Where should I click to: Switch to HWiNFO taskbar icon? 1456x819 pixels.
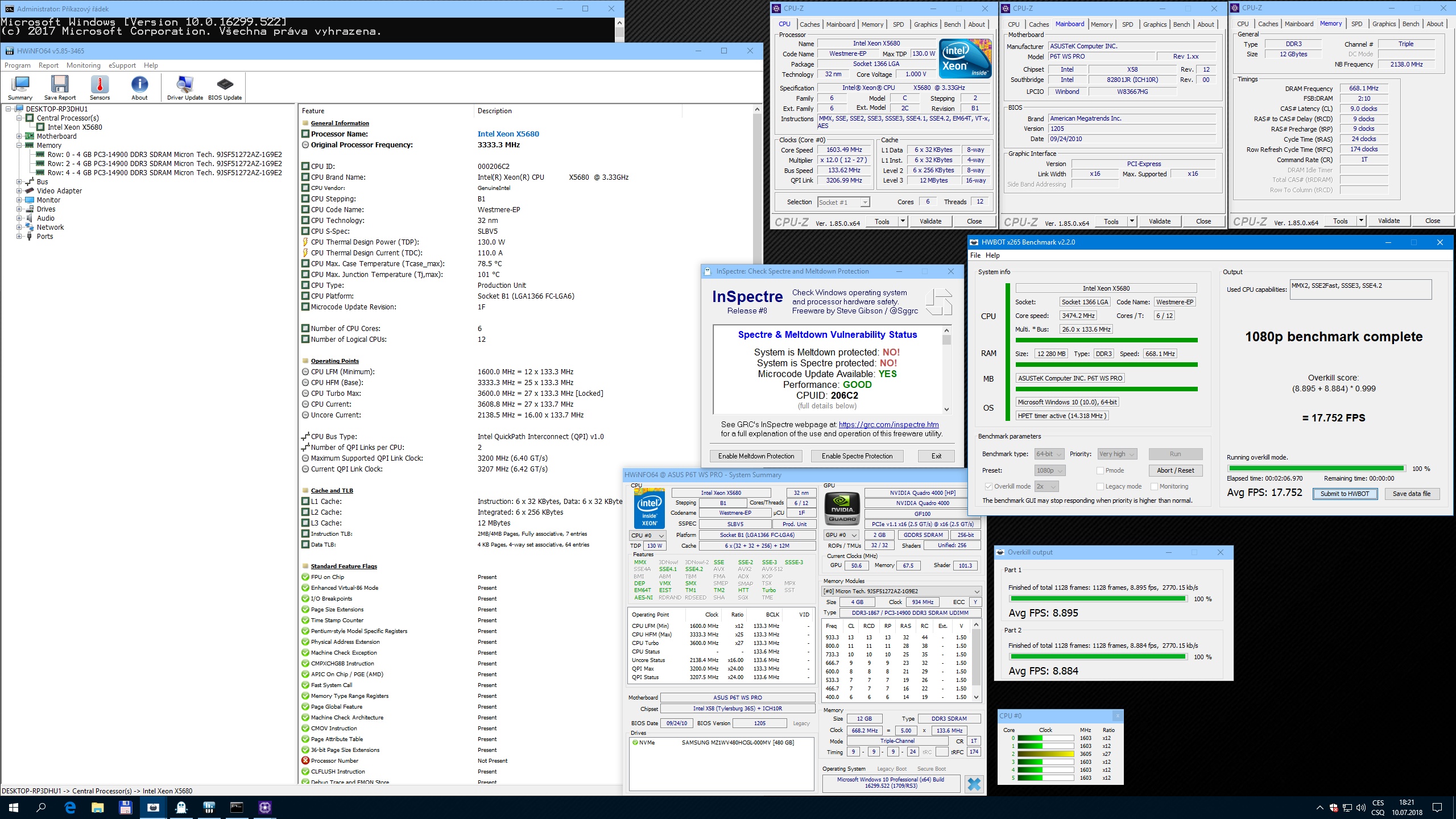point(209,807)
